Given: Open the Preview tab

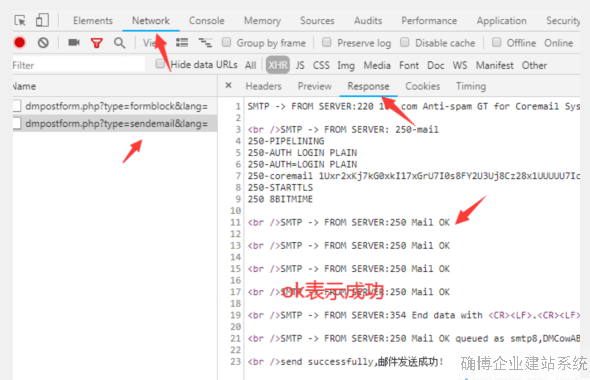Looking at the screenshot, I should point(315,86).
